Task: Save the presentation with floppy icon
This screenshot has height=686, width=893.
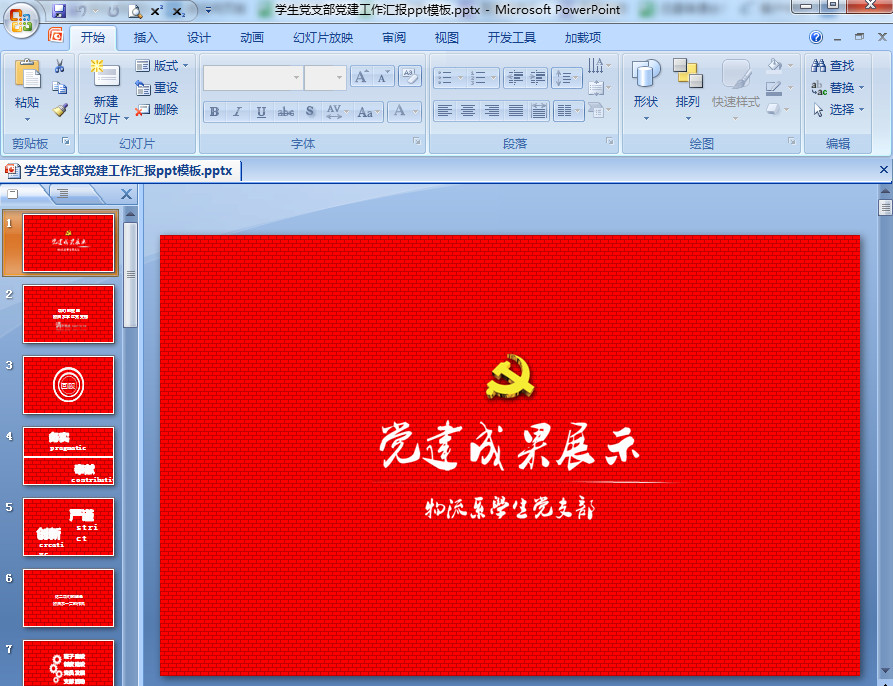Action: (x=59, y=10)
